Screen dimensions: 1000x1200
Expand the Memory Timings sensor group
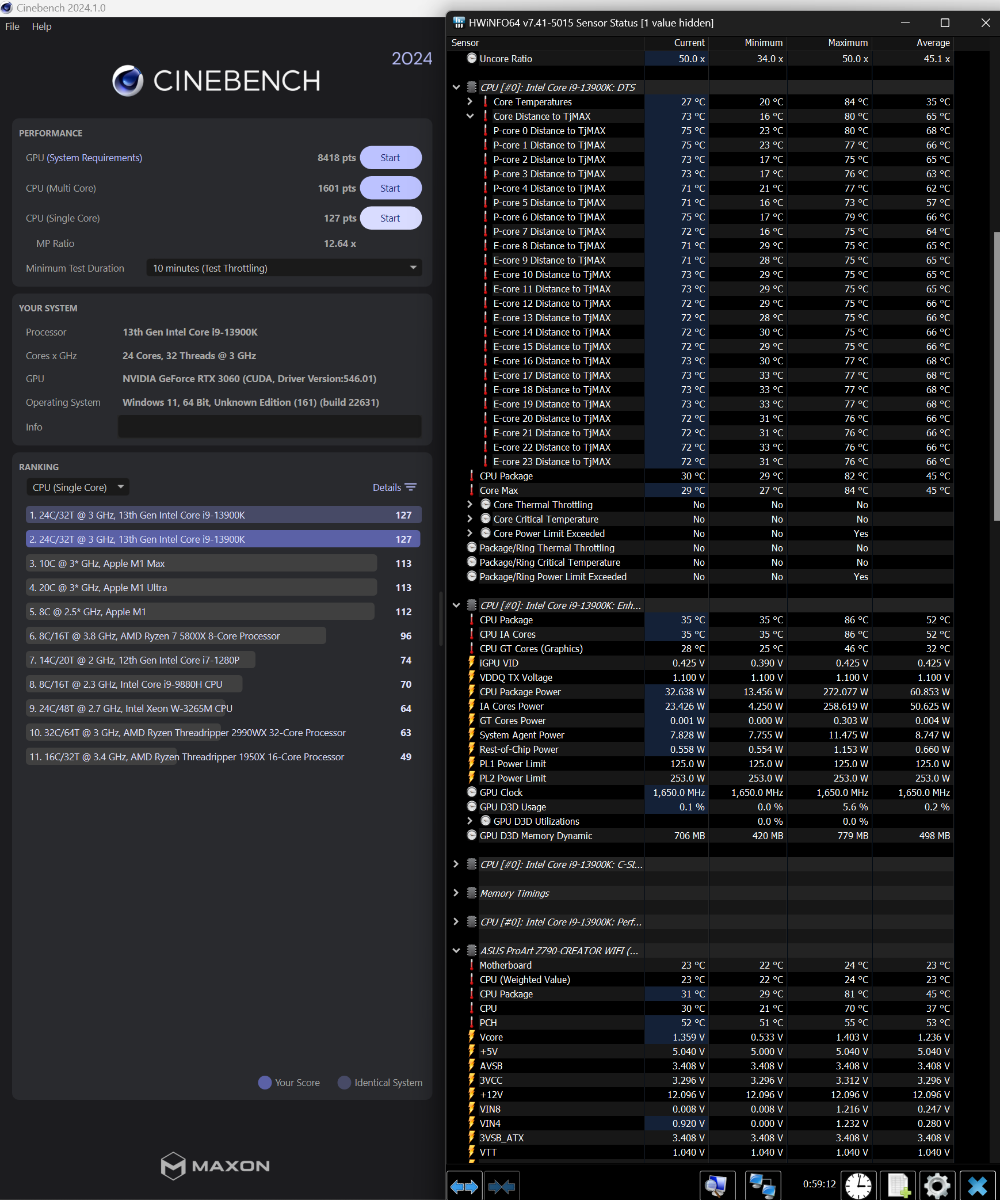coord(457,893)
